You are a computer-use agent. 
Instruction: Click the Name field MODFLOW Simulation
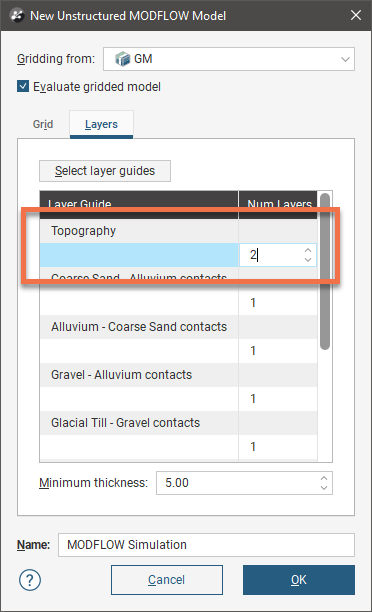point(206,544)
